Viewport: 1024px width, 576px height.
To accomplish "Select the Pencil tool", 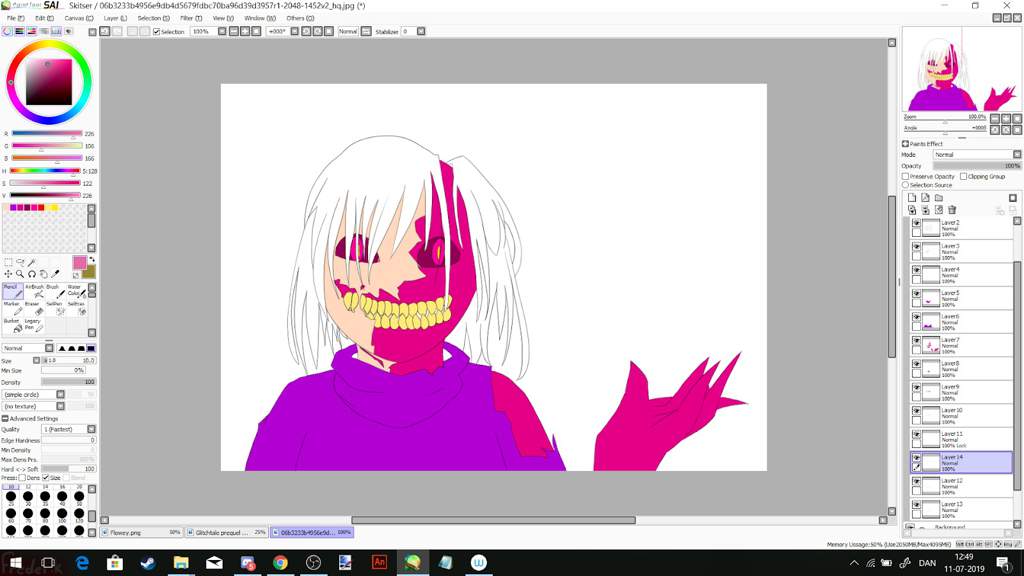I will [x=12, y=291].
